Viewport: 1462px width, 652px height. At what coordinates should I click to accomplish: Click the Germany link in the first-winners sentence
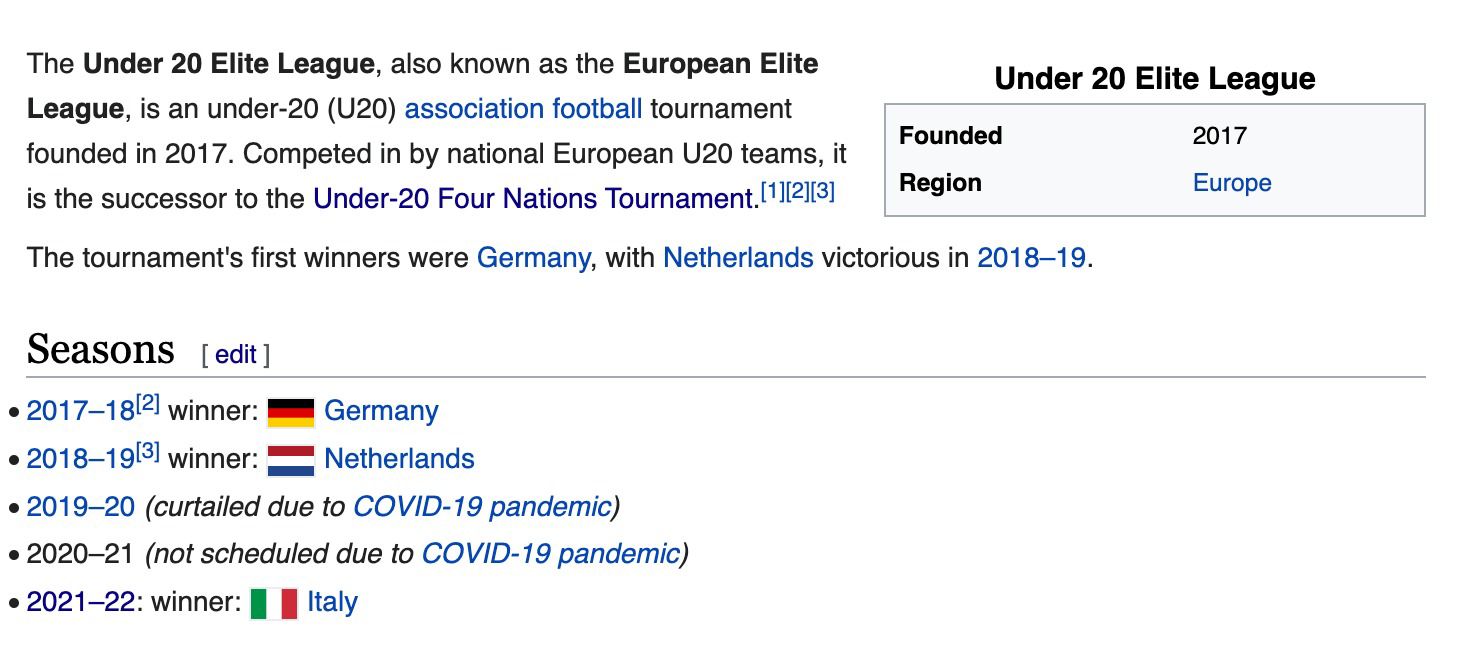[533, 258]
